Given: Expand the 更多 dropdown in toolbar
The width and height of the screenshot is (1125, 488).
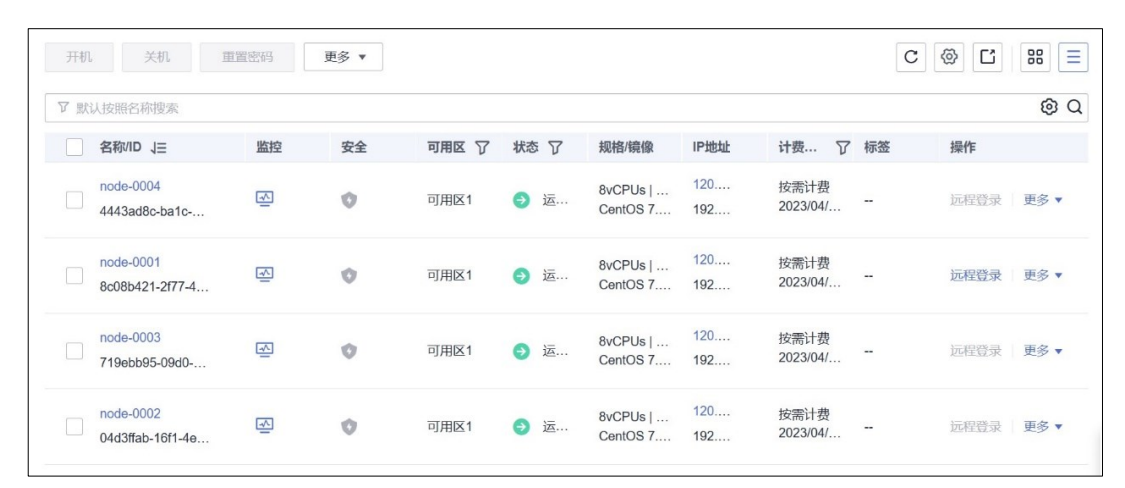Looking at the screenshot, I should 343,58.
